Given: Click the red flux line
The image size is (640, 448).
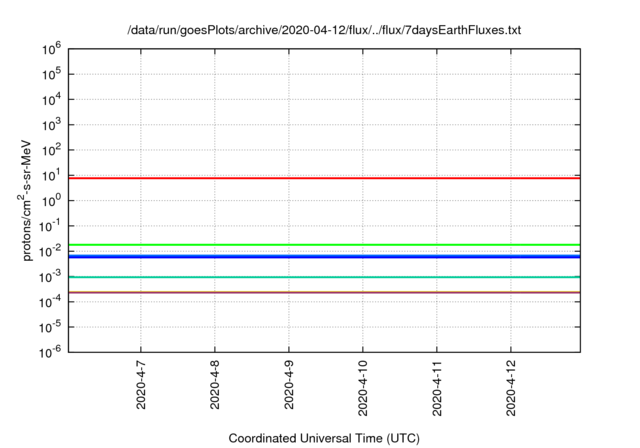Looking at the screenshot, I should coord(324,178).
